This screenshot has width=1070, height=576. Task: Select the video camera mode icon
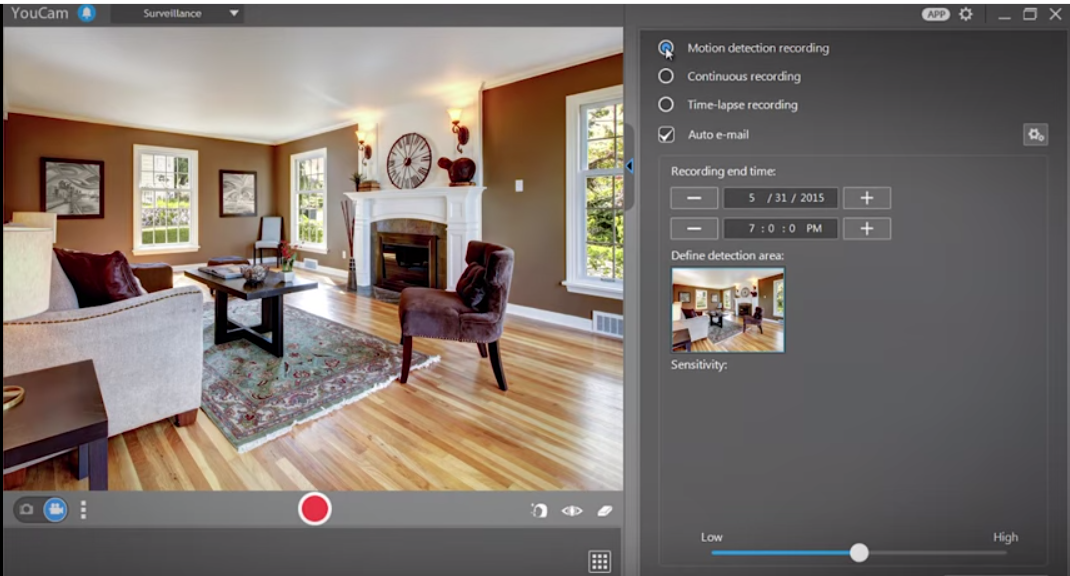point(54,510)
